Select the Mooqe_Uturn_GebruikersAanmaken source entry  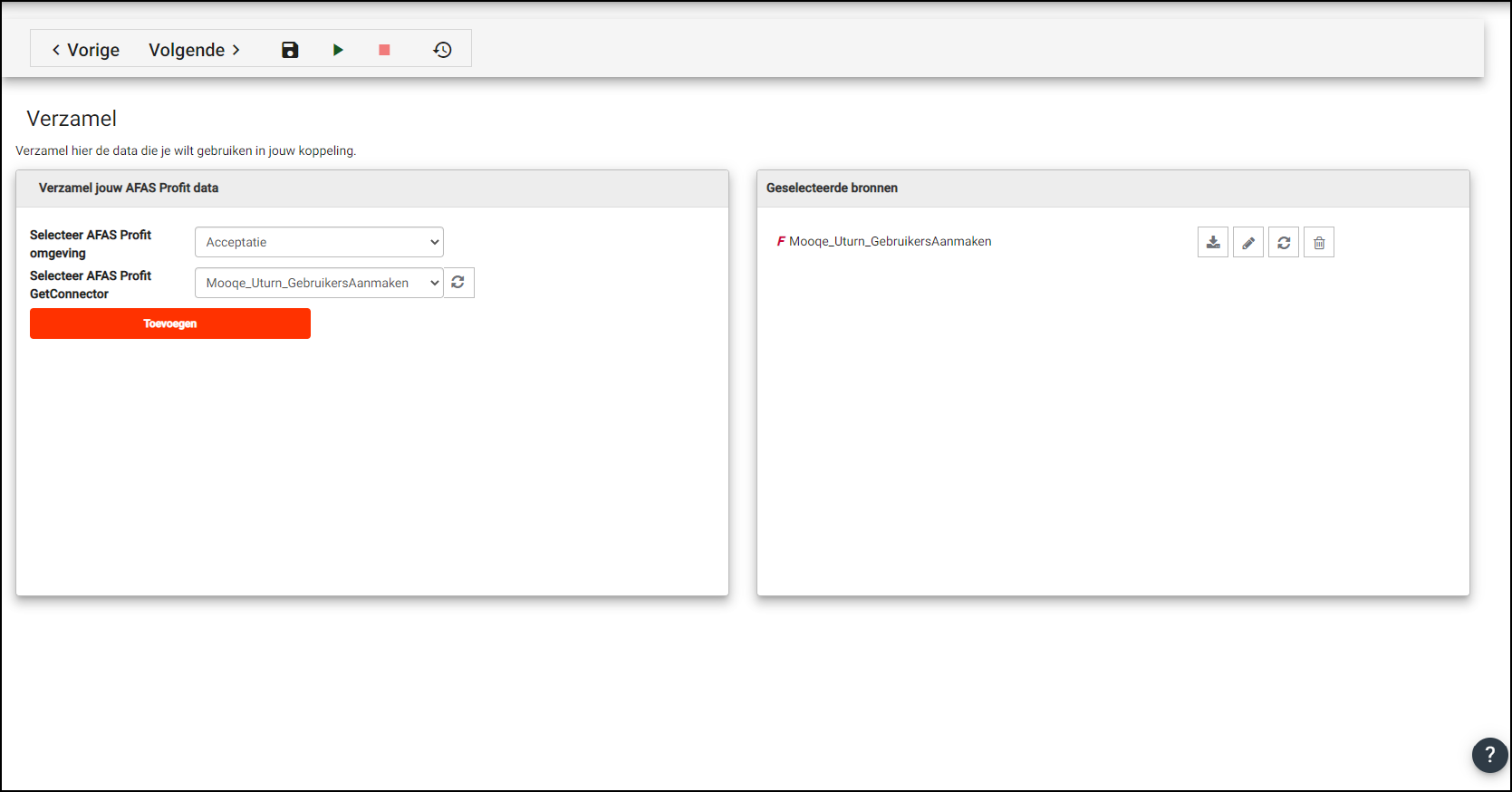890,242
